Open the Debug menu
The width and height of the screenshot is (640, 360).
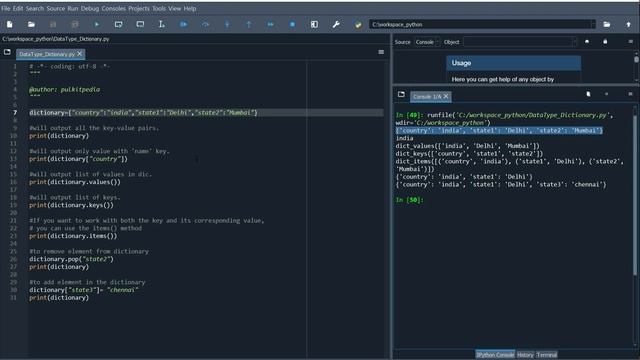coord(90,9)
